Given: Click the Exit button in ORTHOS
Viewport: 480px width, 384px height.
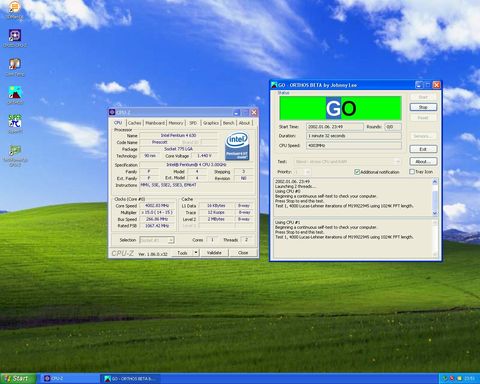Looking at the screenshot, I should (x=423, y=149).
